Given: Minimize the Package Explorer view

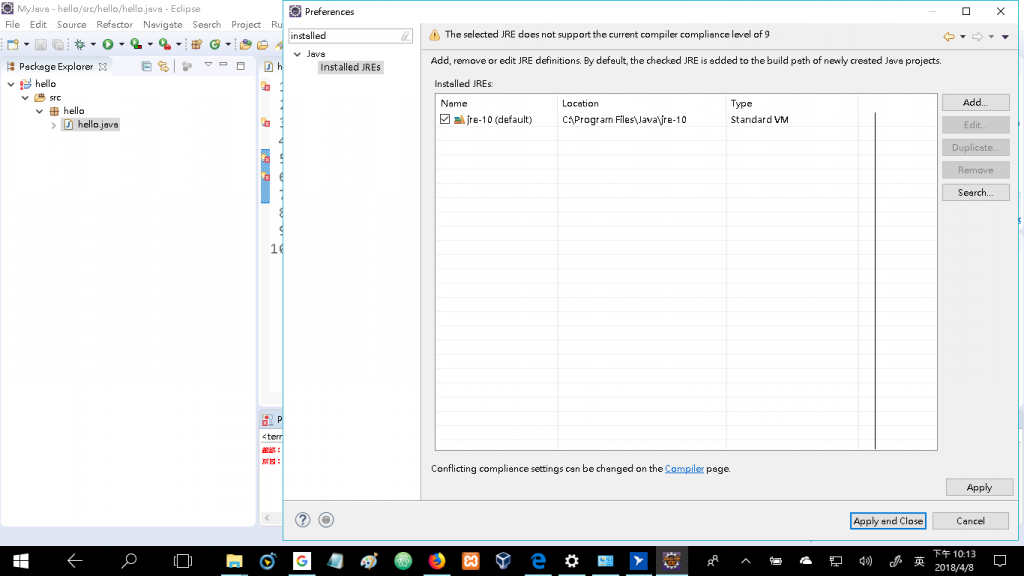Looking at the screenshot, I should 223,65.
